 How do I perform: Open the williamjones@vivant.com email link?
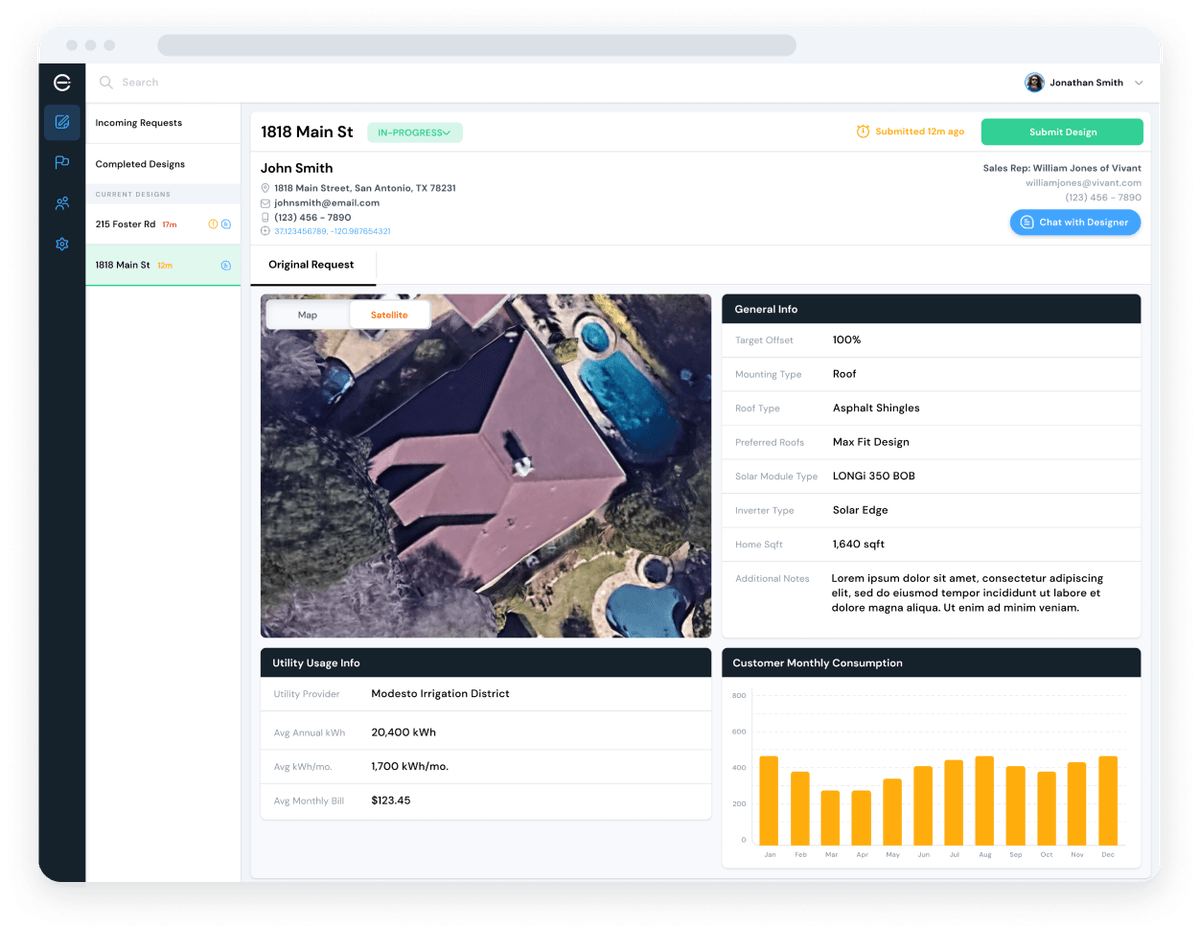1102,182
